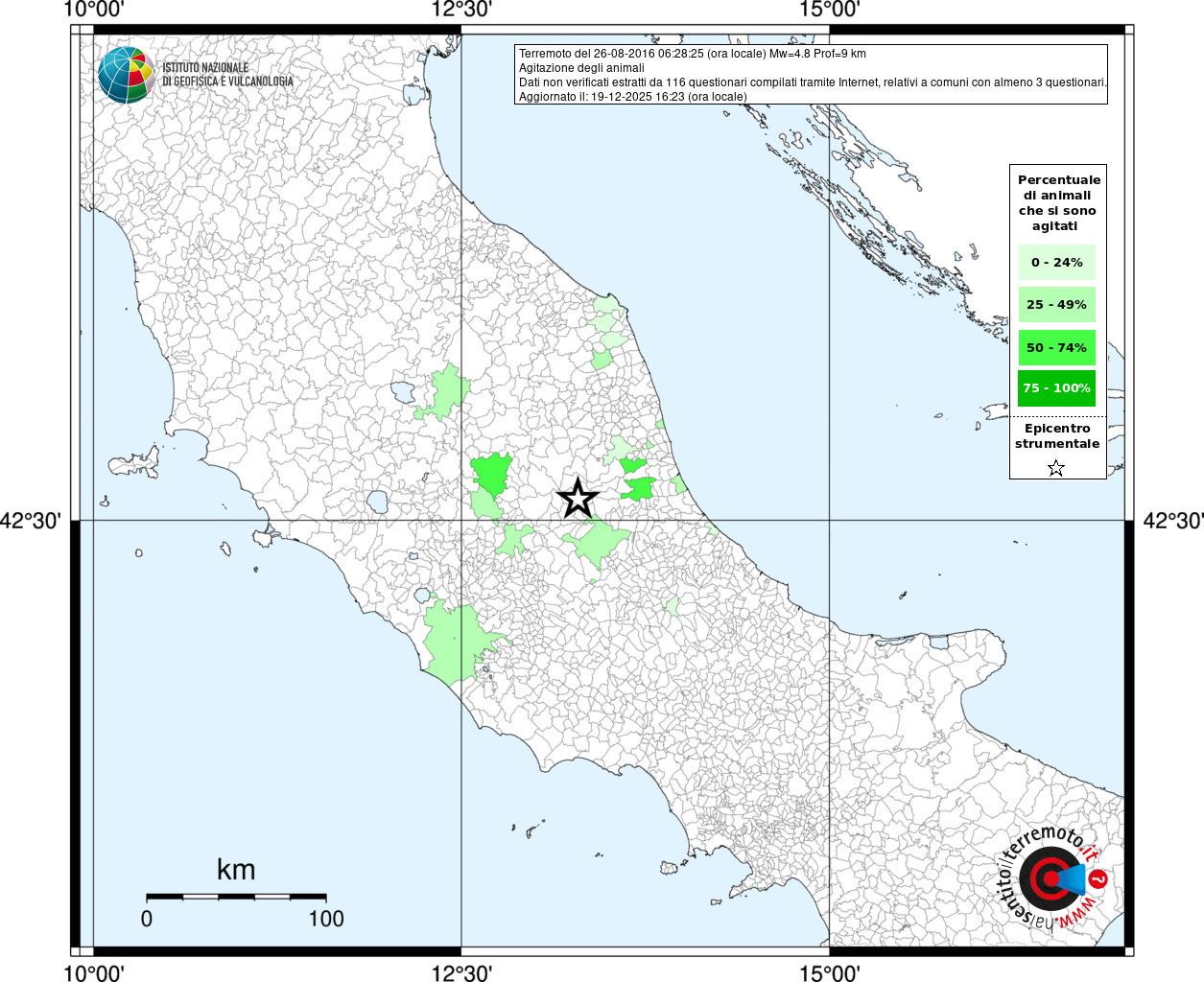Click the 'Agitazione degli animali' line
Screen dimensions: 1204x982
(581, 68)
